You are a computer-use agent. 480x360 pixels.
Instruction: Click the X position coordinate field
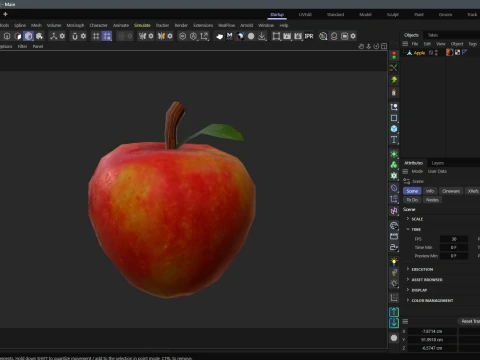432,331
